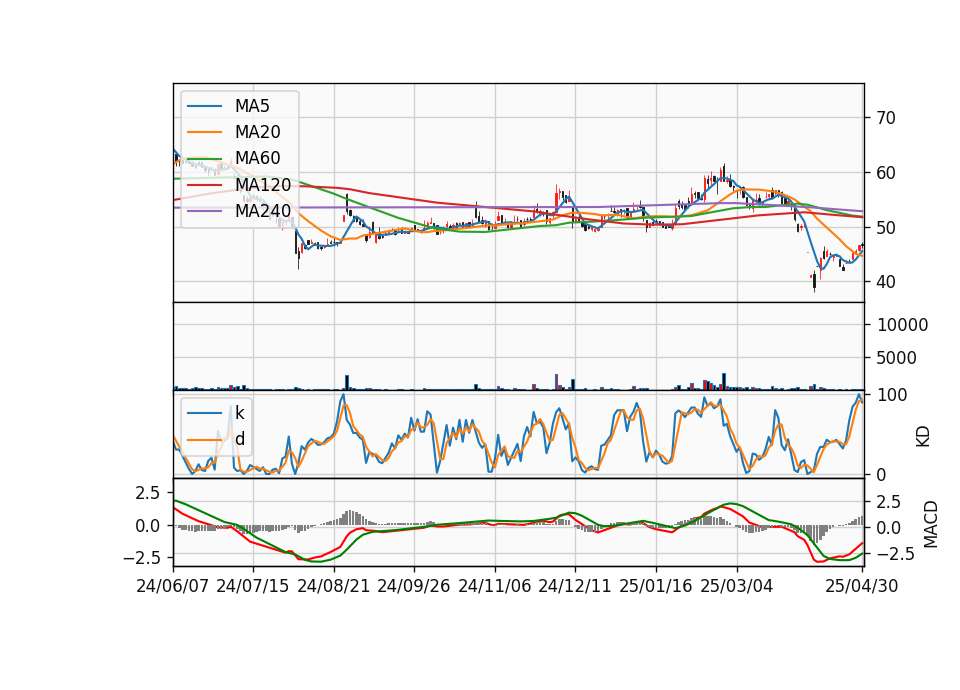The width and height of the screenshot is (960, 690).
Task: Click the k legend label in KD panel
Action: [239, 413]
